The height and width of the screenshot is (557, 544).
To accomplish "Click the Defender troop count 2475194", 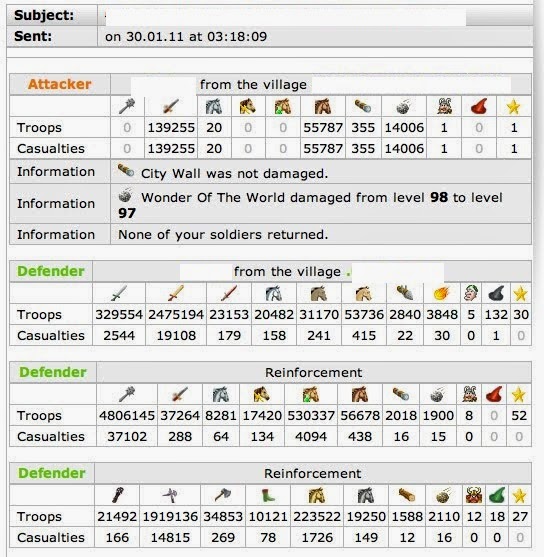I will coord(176,315).
